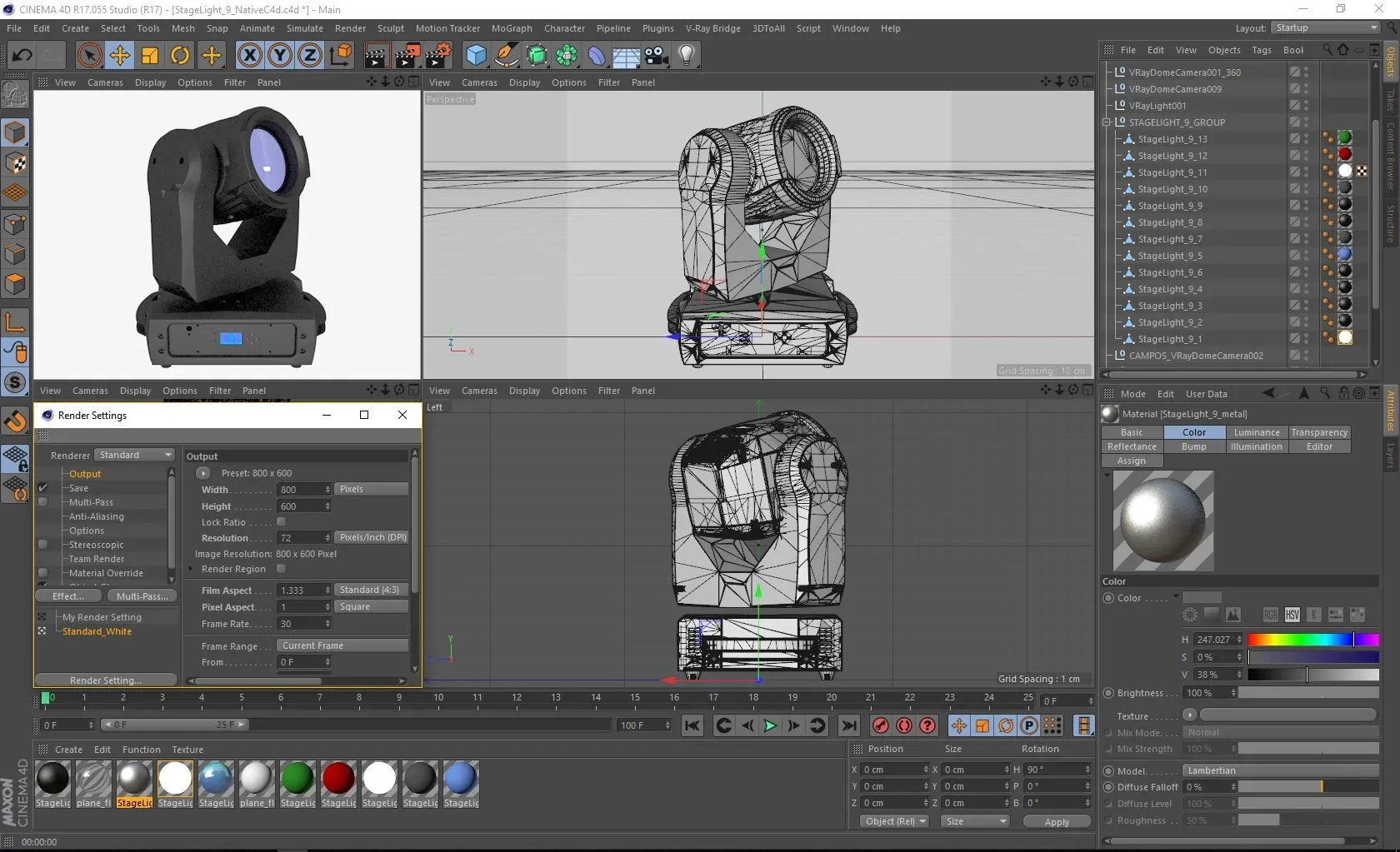1400x852 pixels.
Task: Activate the Rotate tool
Action: pyautogui.click(x=180, y=56)
